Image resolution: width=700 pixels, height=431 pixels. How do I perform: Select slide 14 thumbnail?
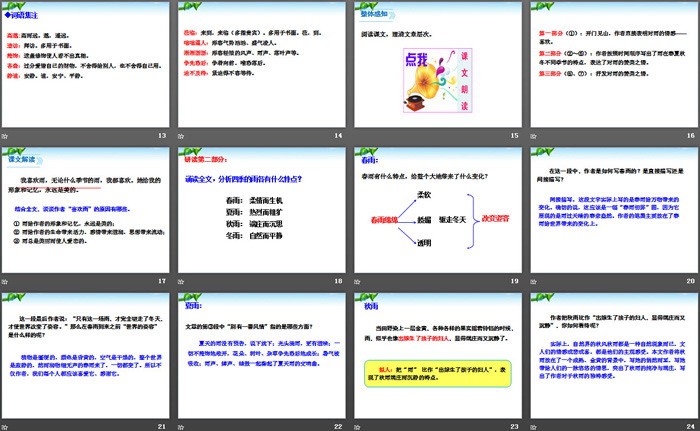262,65
